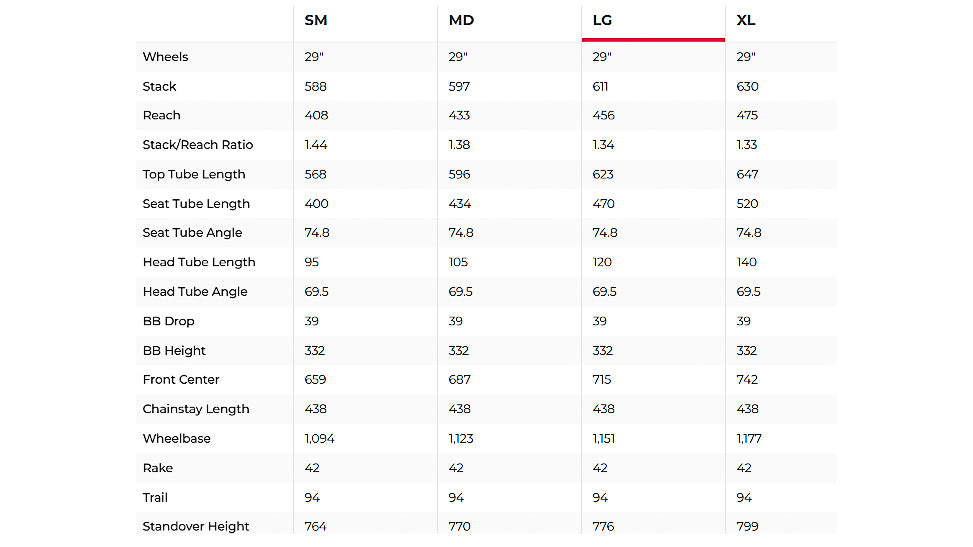Image resolution: width=973 pixels, height=547 pixels.
Task: Click the XL Stack value 630
Action: [748, 87]
